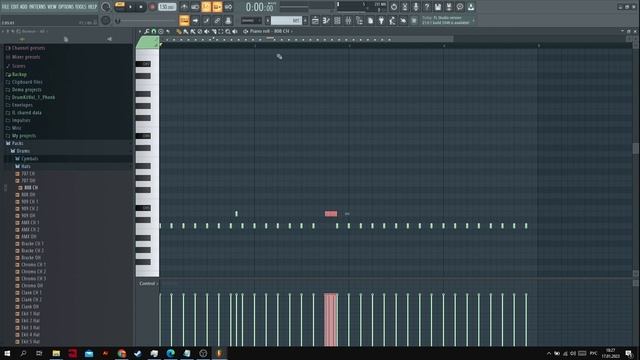Open the FL Studio taskbar icon
The width and height of the screenshot is (640, 360).
click(219, 353)
